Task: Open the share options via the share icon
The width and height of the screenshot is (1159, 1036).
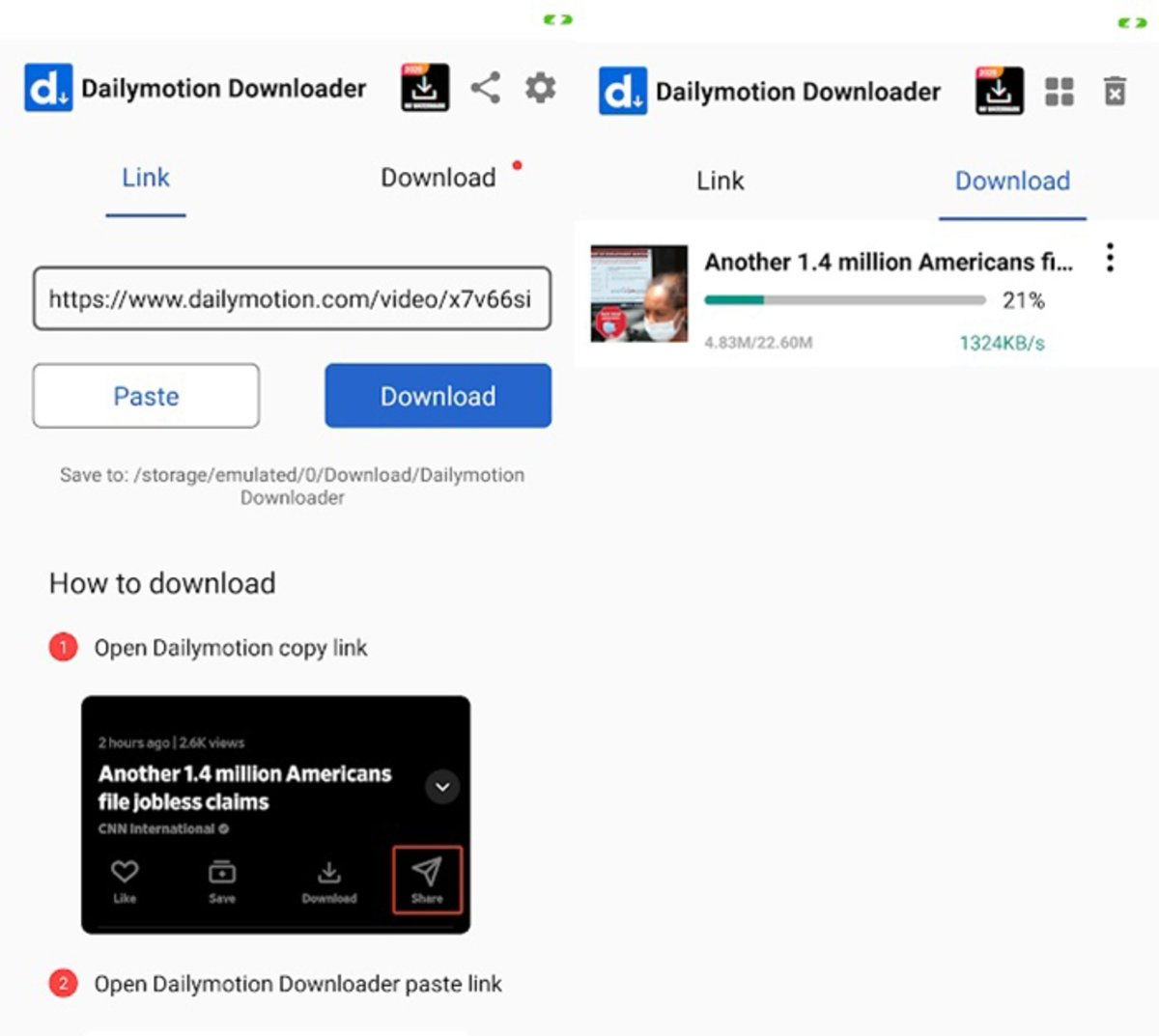Action: coord(487,87)
